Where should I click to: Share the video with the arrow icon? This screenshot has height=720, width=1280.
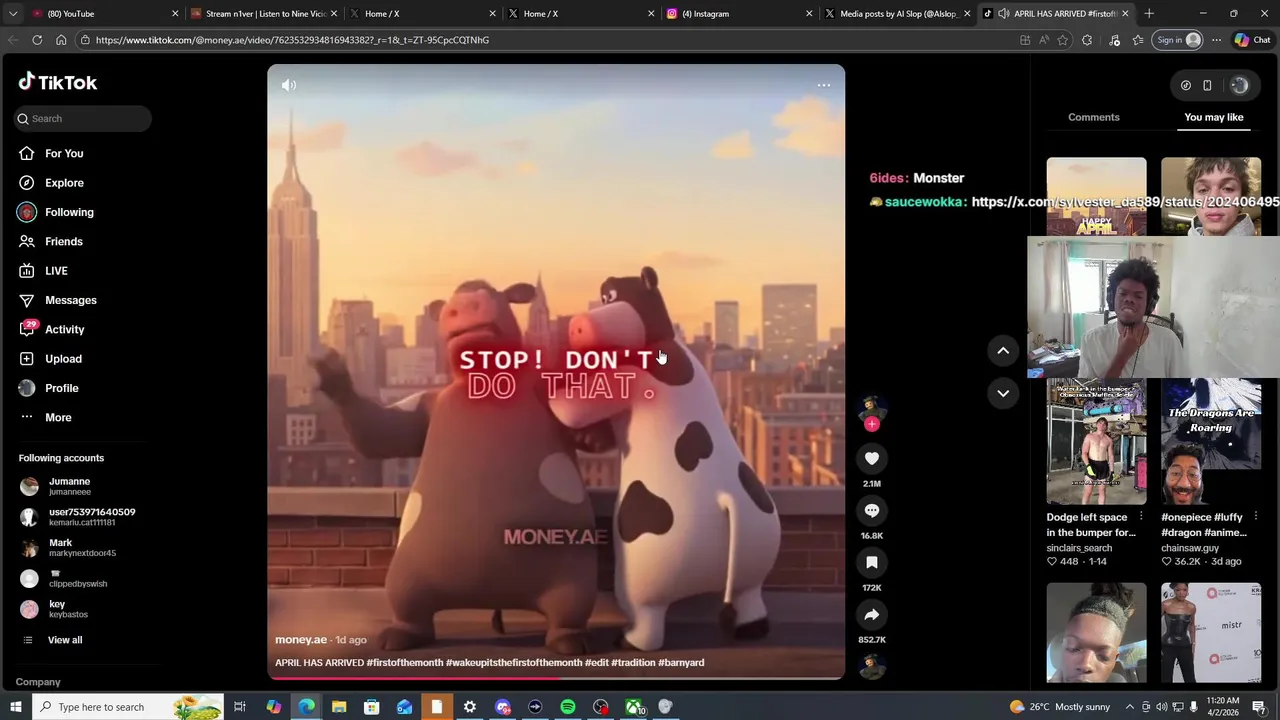click(872, 614)
